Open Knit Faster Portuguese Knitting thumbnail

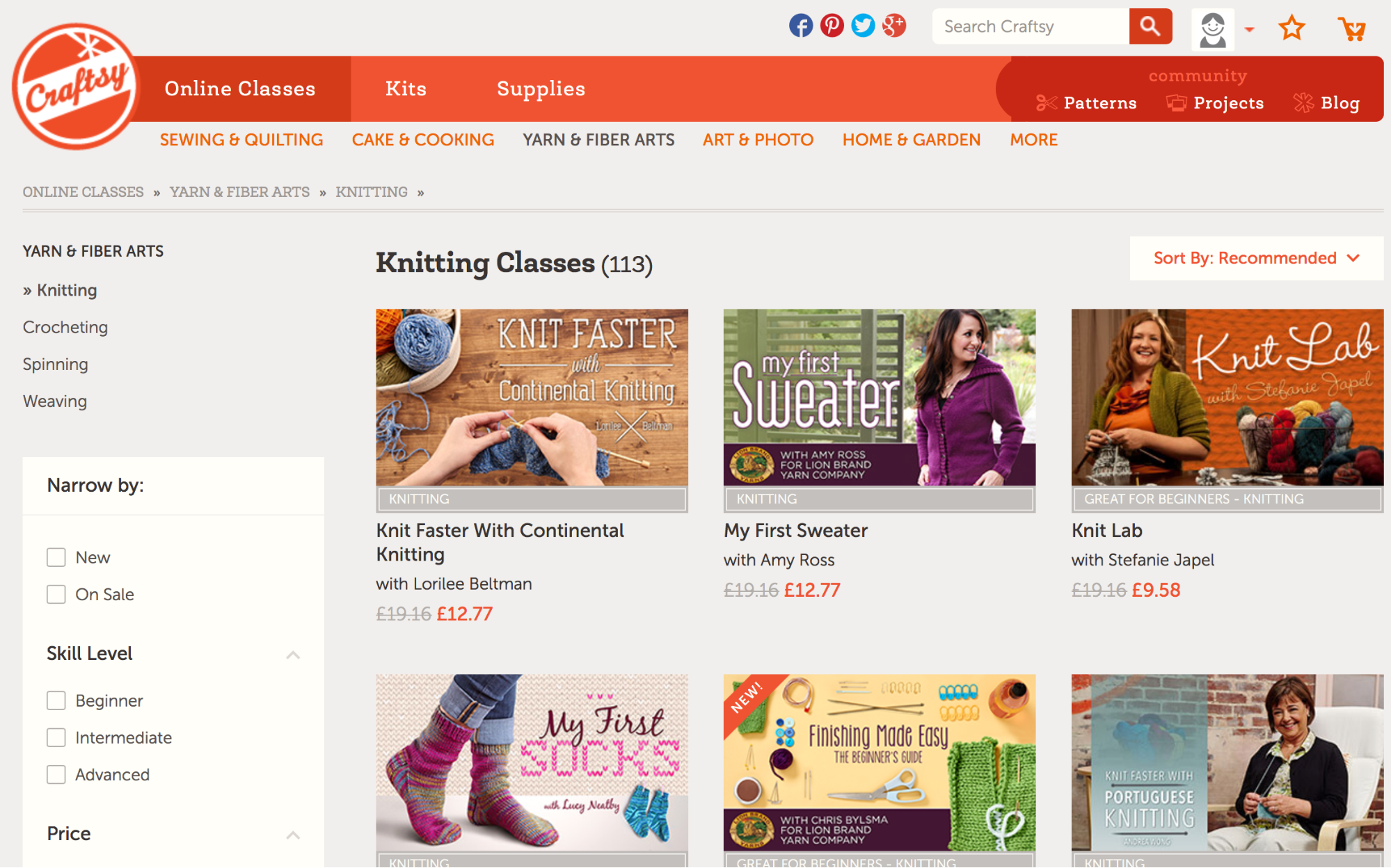pyautogui.click(x=1227, y=762)
